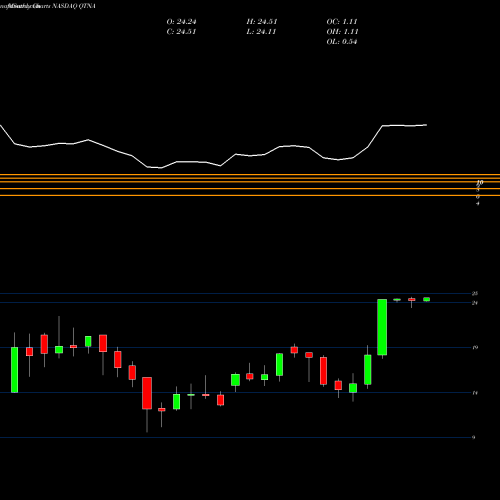Click the price axis label 19
The height and width of the screenshot is (500, 500).
tap(475, 348)
